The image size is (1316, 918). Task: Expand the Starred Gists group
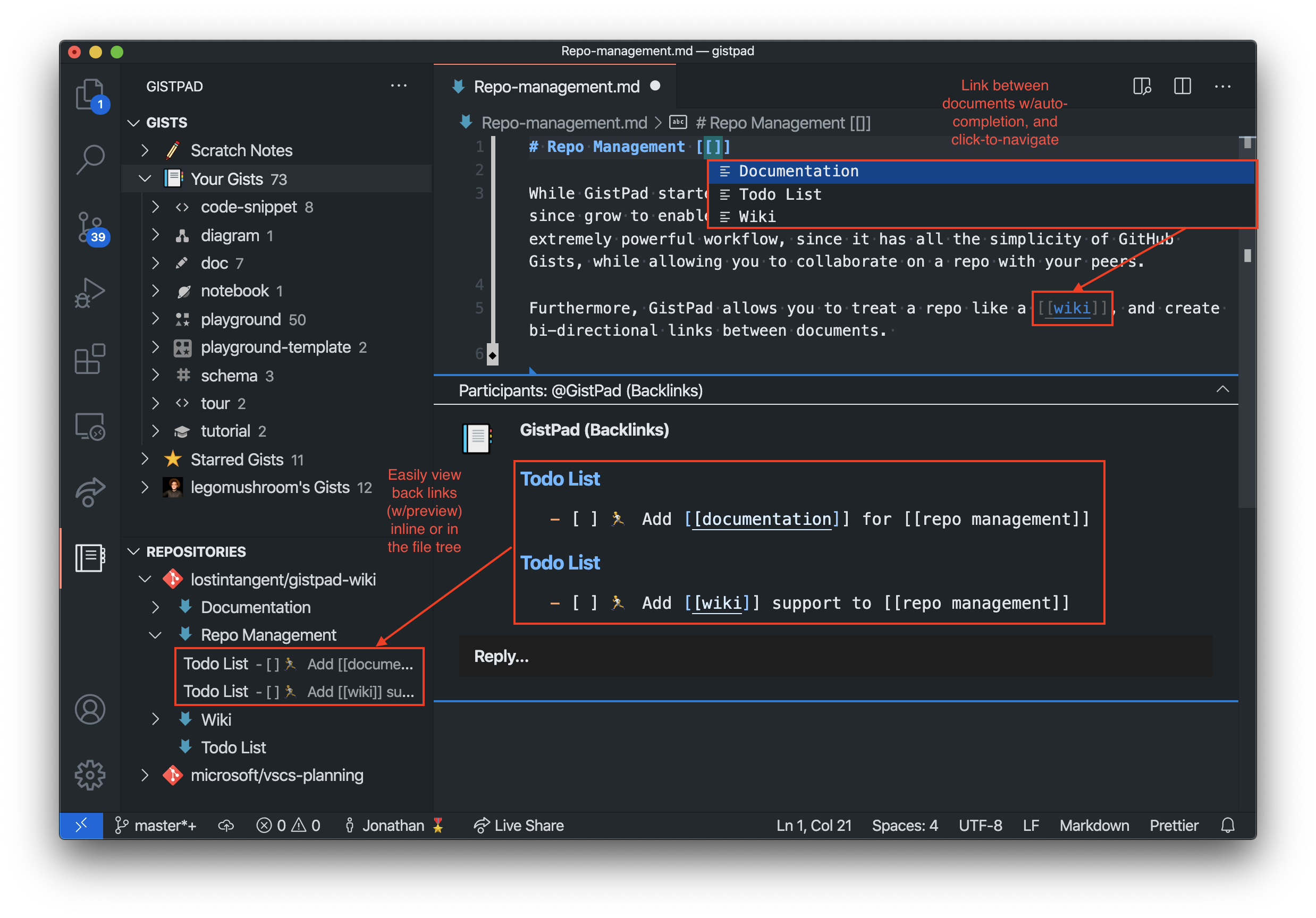coord(145,459)
